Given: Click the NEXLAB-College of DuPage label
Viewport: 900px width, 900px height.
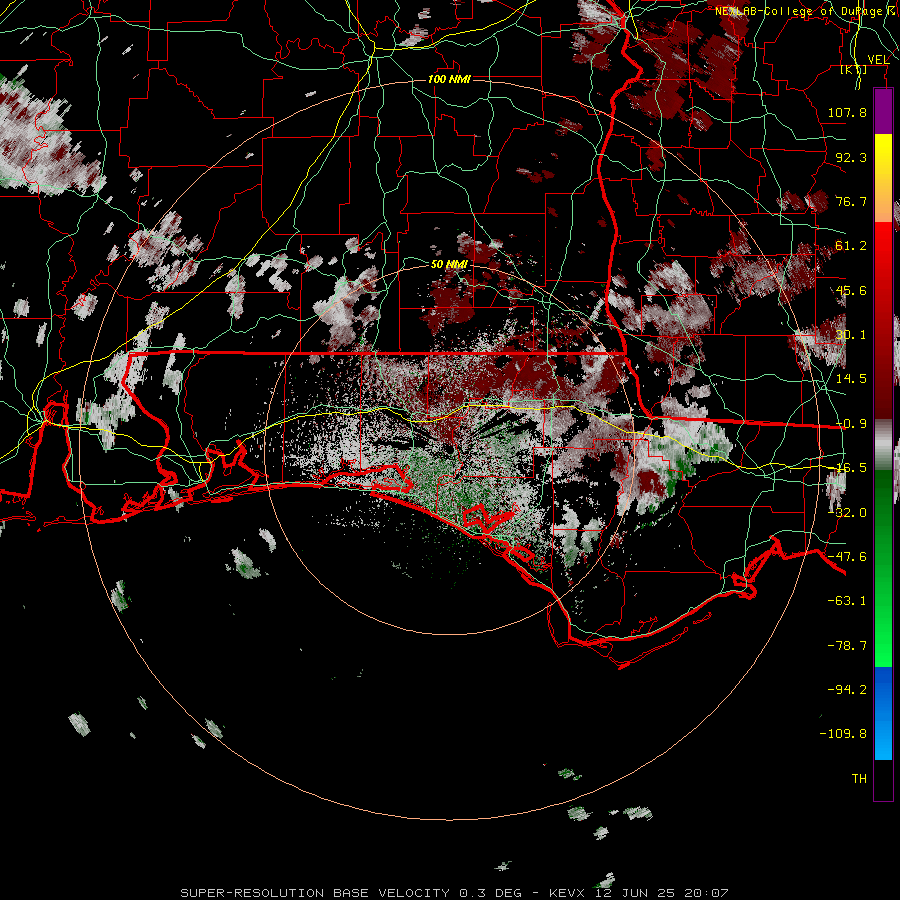Looking at the screenshot, I should (x=800, y=11).
